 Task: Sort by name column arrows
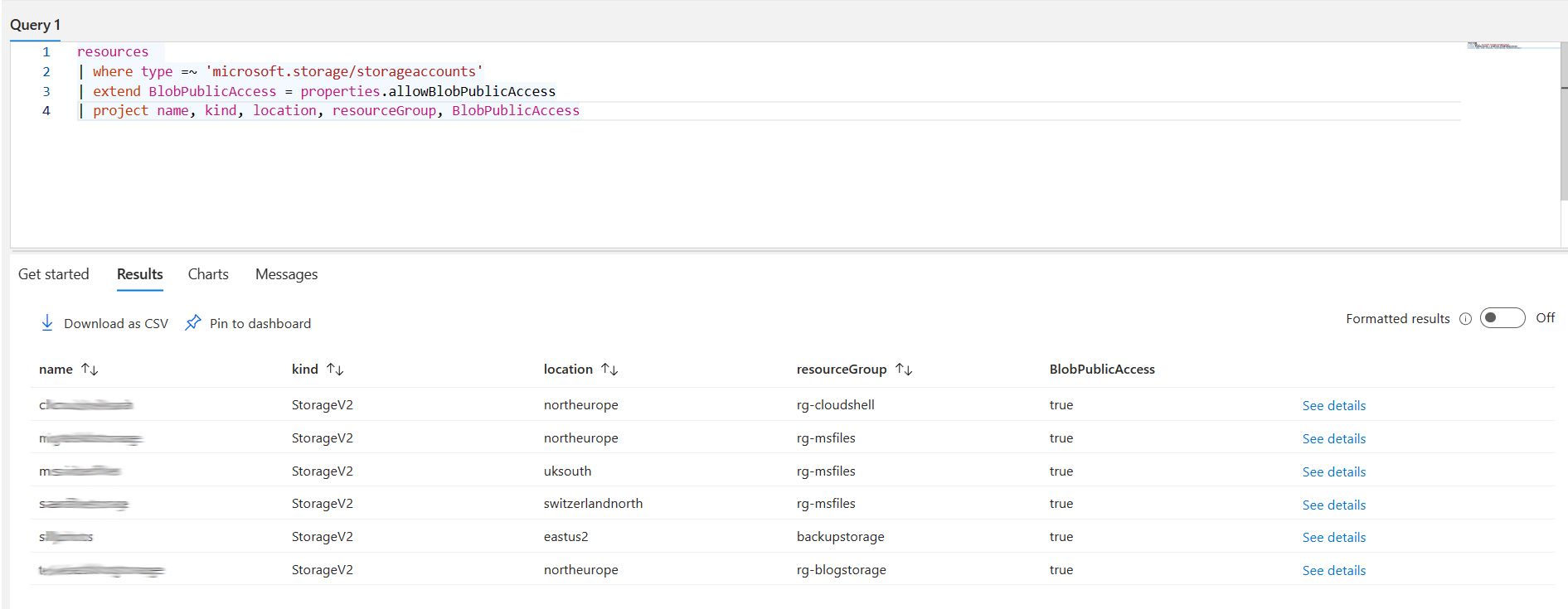coord(90,370)
